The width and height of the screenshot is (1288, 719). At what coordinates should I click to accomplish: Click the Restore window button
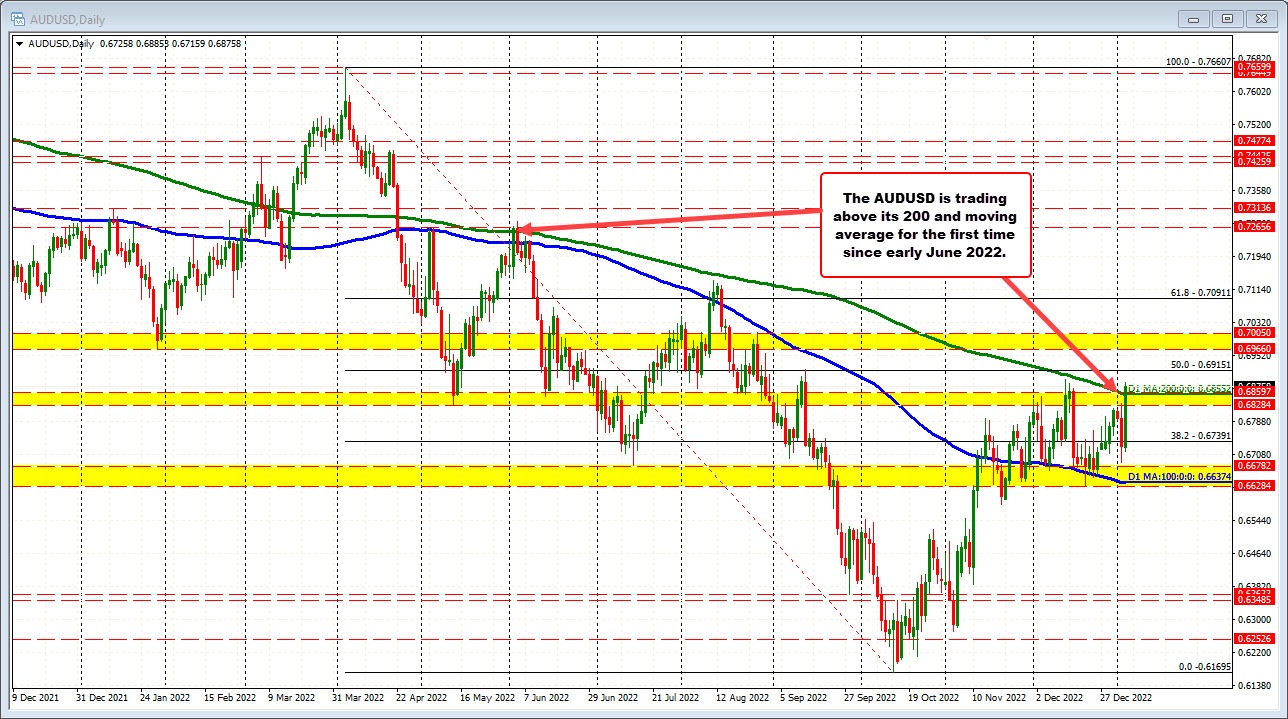(x=1227, y=18)
